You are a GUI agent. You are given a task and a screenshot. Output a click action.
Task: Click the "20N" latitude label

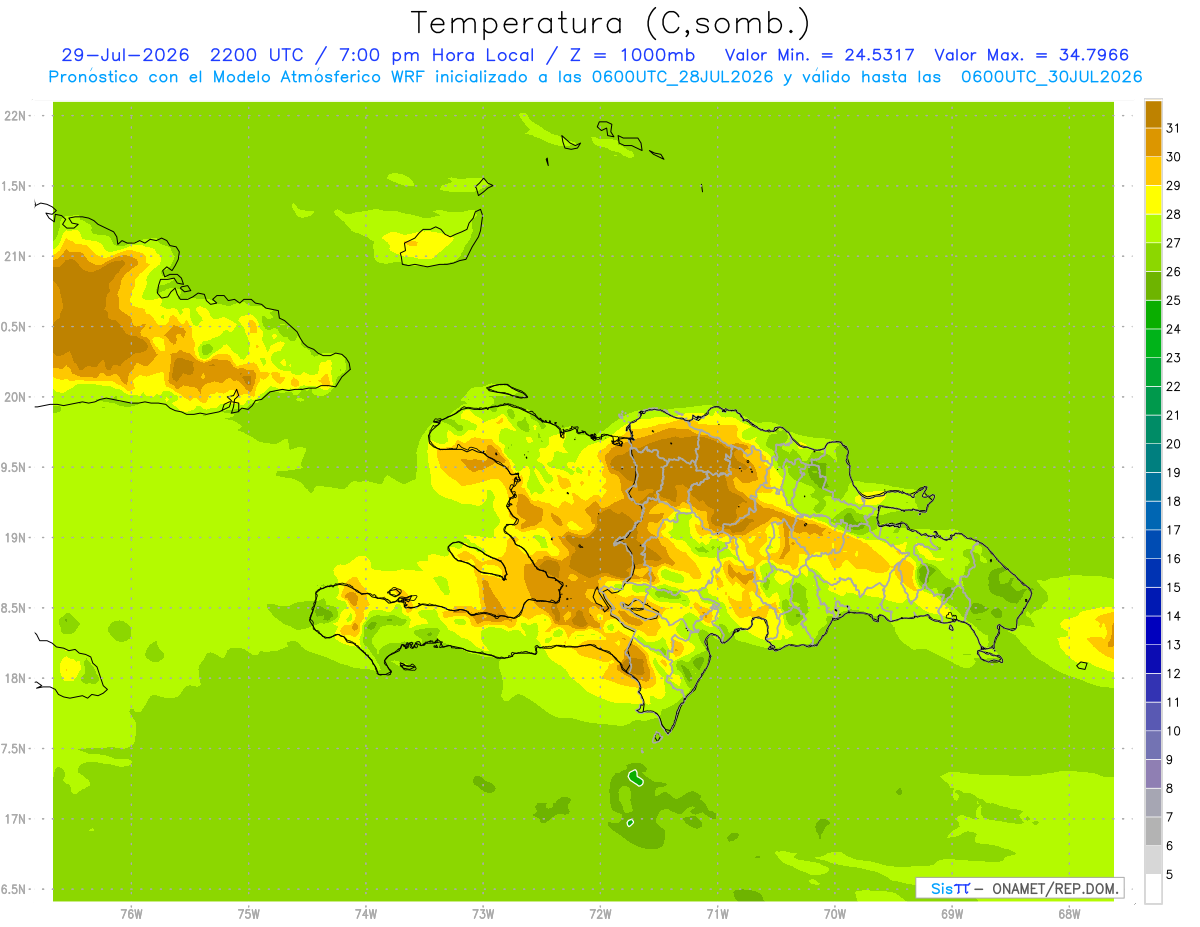(15, 397)
